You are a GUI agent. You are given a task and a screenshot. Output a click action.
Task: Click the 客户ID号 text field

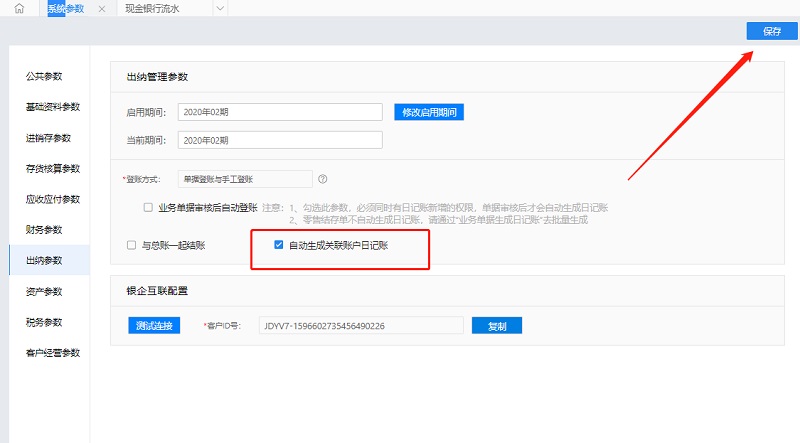coord(360,326)
